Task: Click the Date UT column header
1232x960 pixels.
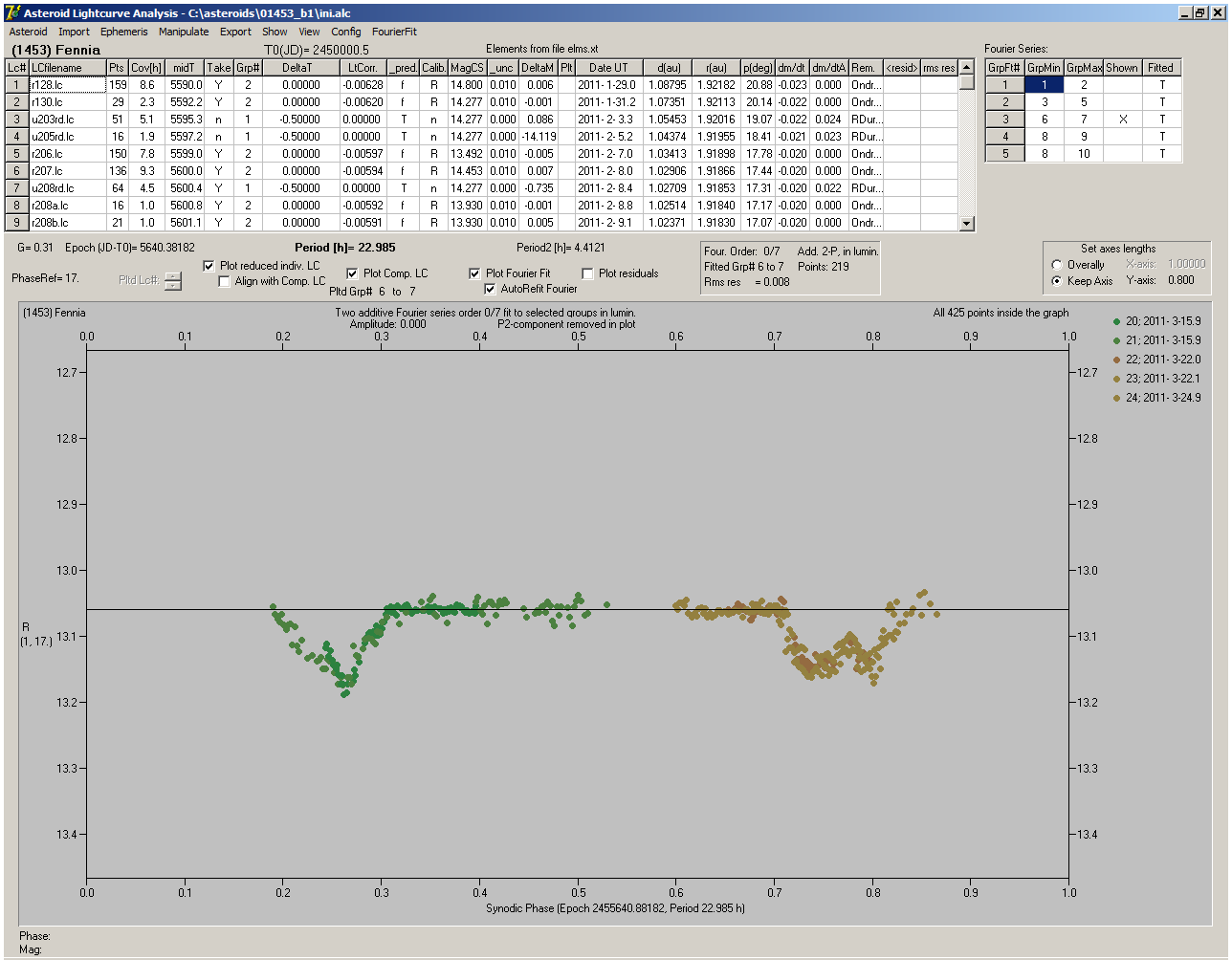Action: pyautogui.click(x=608, y=68)
